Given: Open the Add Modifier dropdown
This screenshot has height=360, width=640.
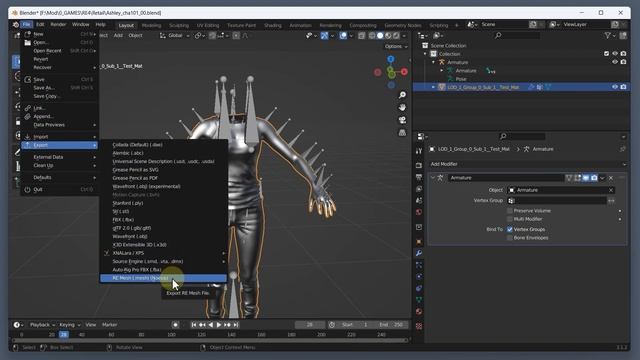Looking at the screenshot, I should tap(528, 164).
